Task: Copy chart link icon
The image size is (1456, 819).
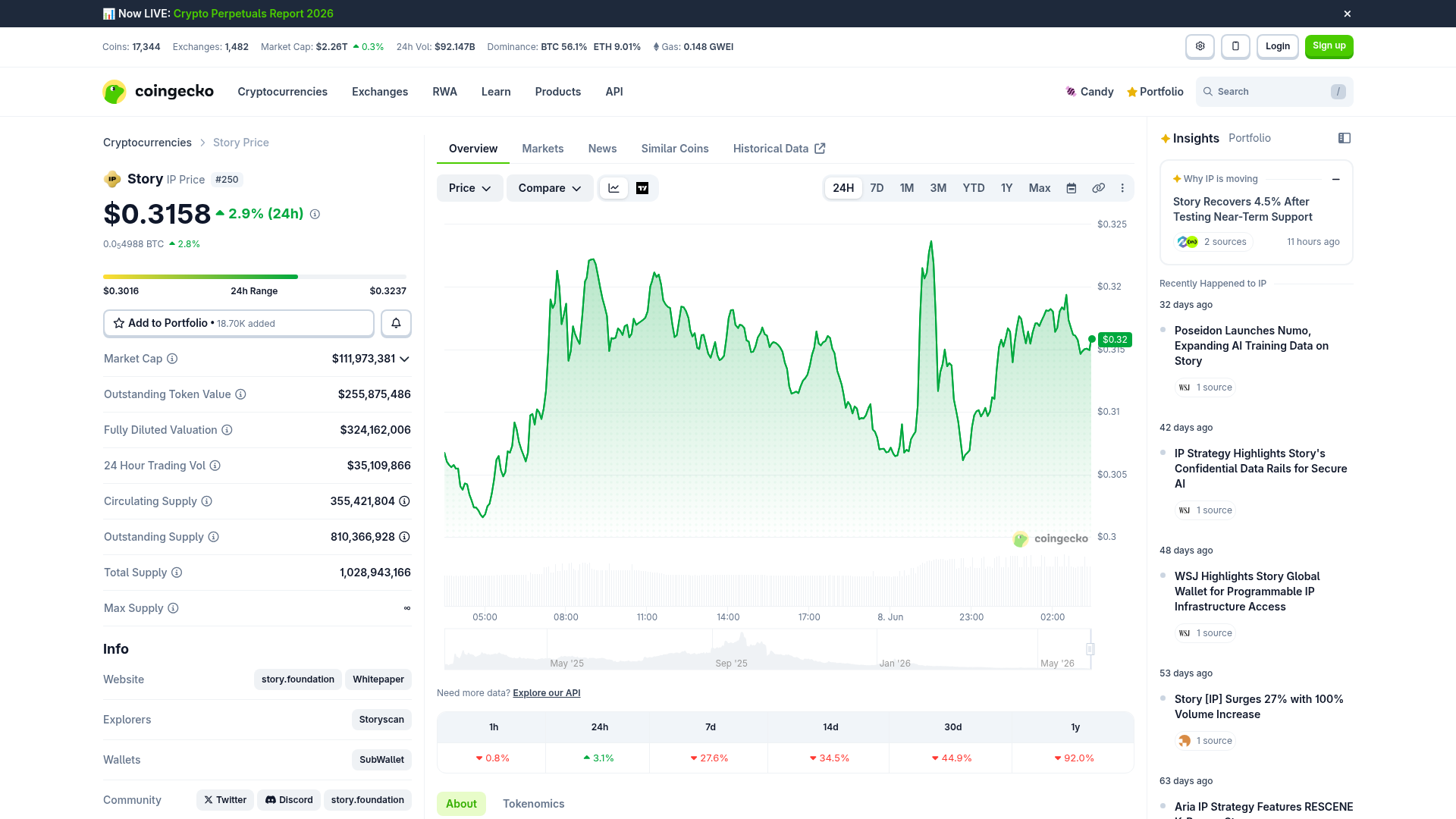Action: coord(1098,188)
